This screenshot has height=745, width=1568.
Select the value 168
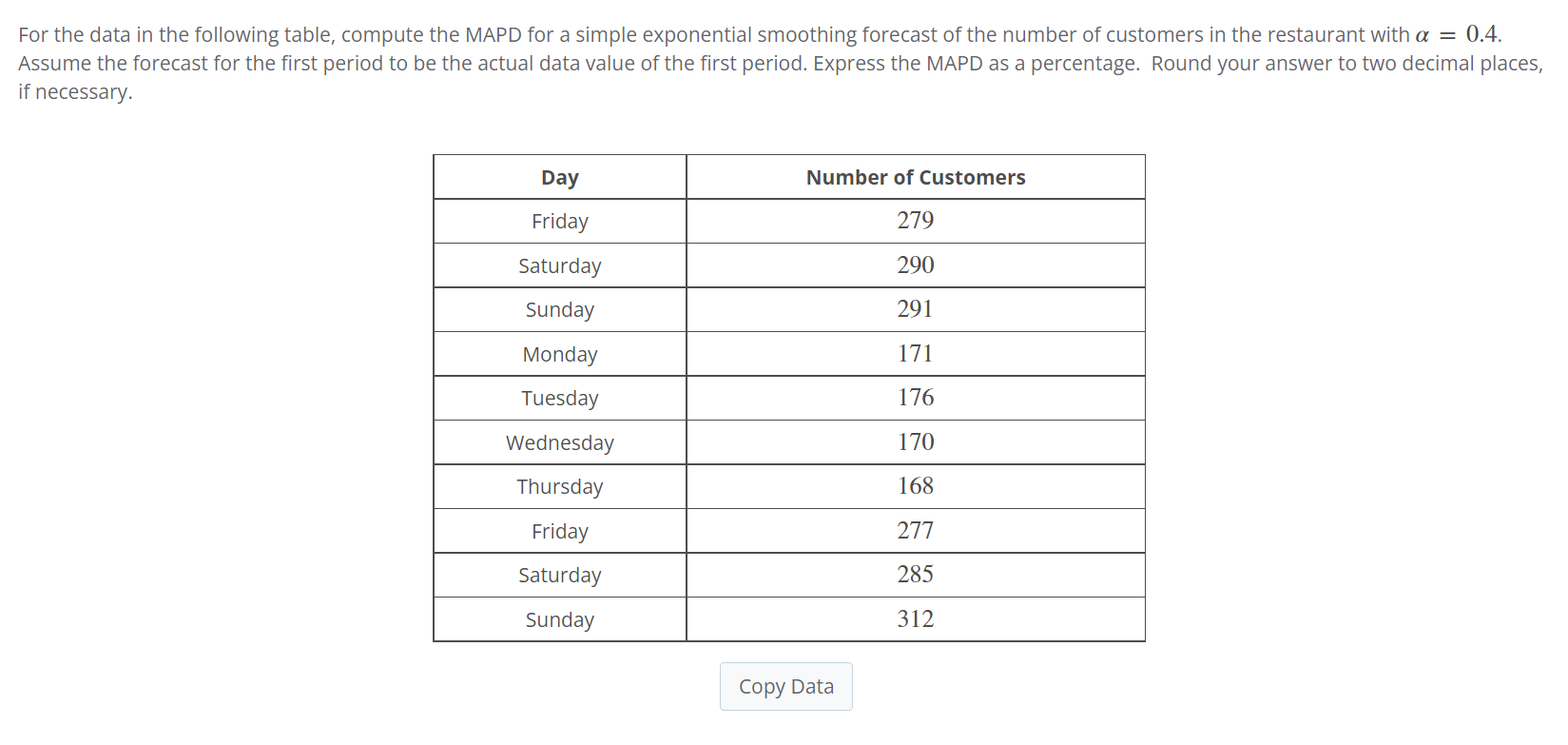[x=916, y=486]
